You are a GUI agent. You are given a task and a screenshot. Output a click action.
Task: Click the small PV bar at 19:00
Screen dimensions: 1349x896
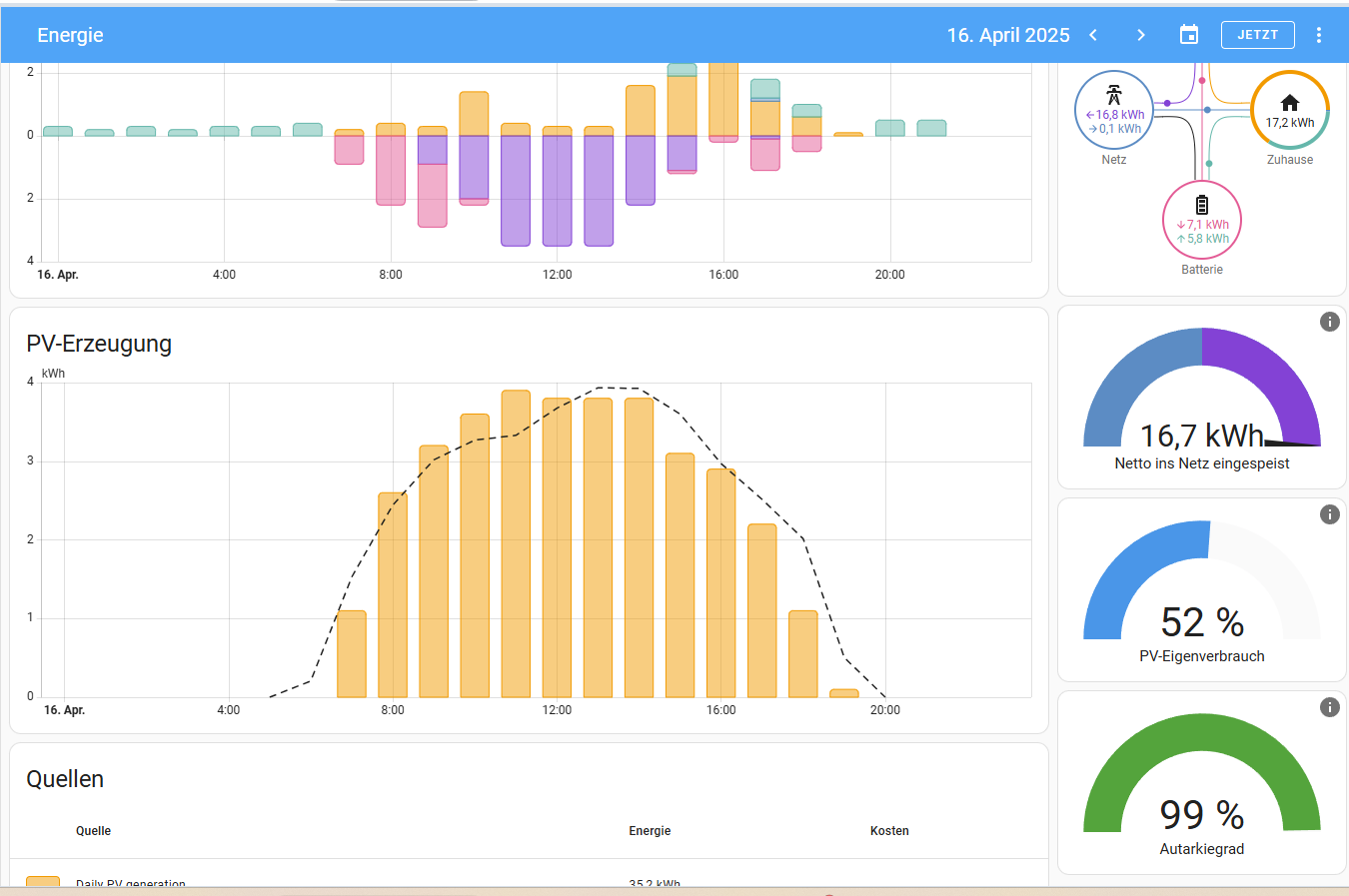coord(844,693)
